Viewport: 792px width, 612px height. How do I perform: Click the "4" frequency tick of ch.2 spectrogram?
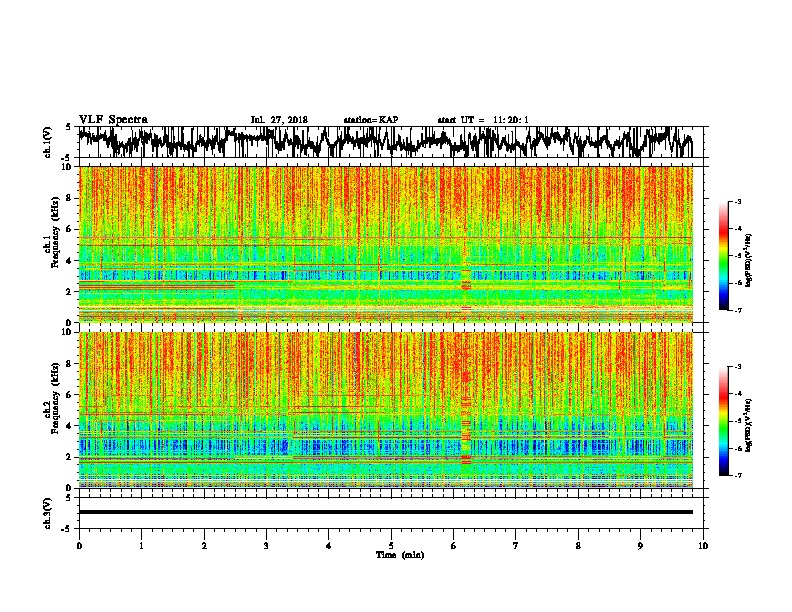71,426
